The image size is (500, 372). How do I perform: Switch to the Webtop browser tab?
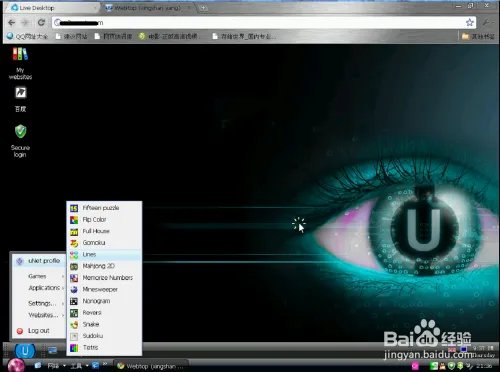147,8
